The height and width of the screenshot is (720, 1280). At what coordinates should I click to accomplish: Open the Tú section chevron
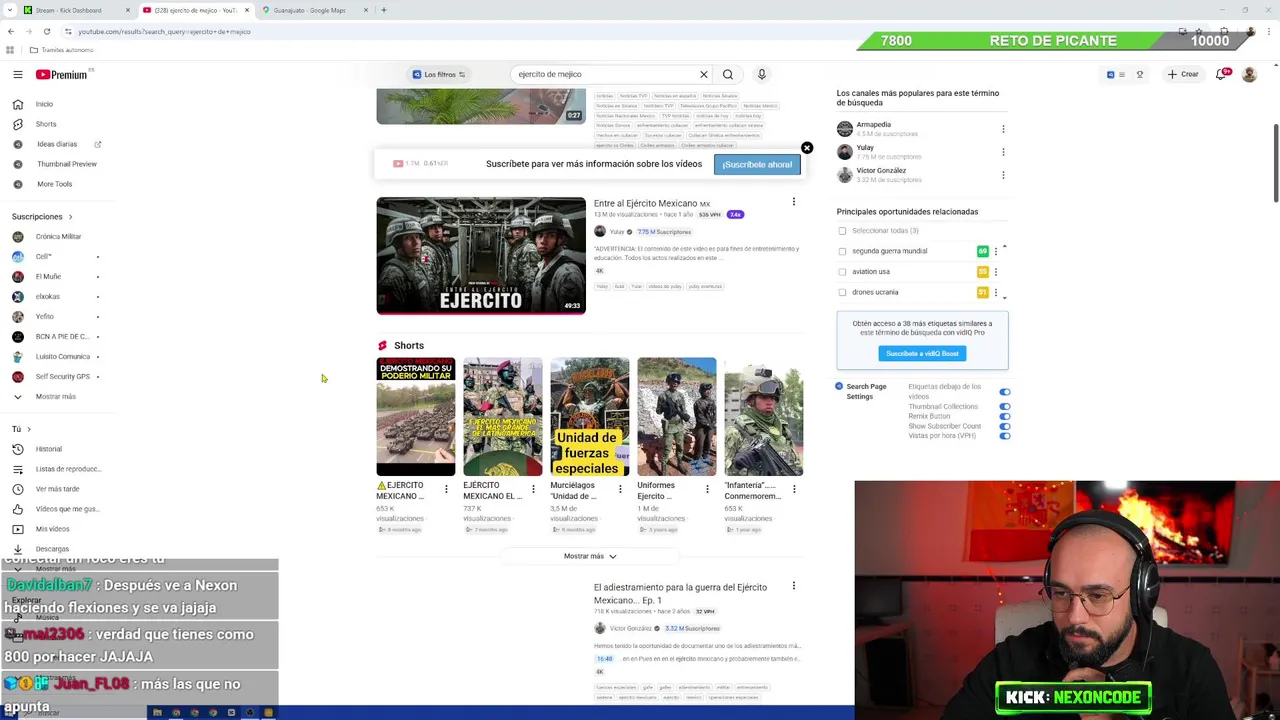[x=28, y=429]
